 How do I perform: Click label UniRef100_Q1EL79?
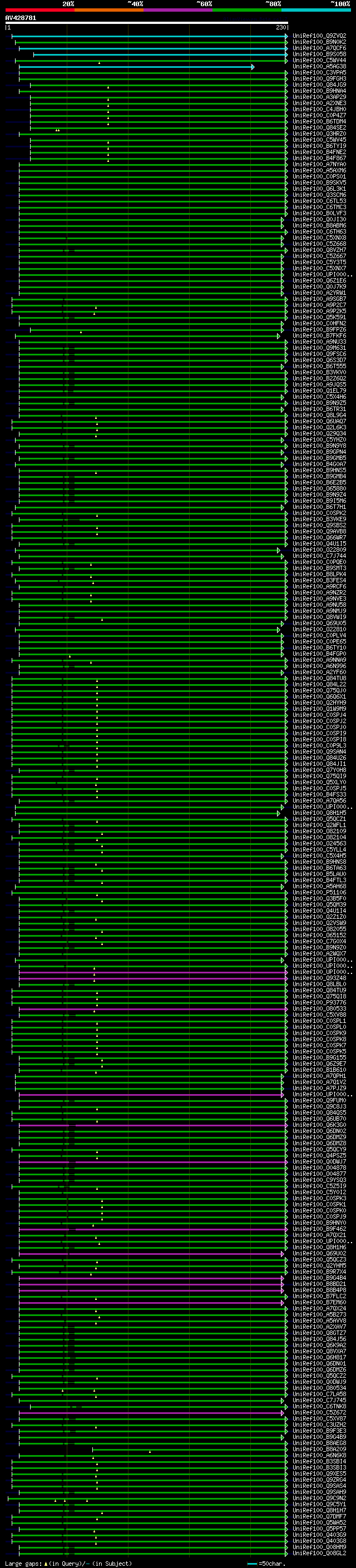click(x=319, y=391)
